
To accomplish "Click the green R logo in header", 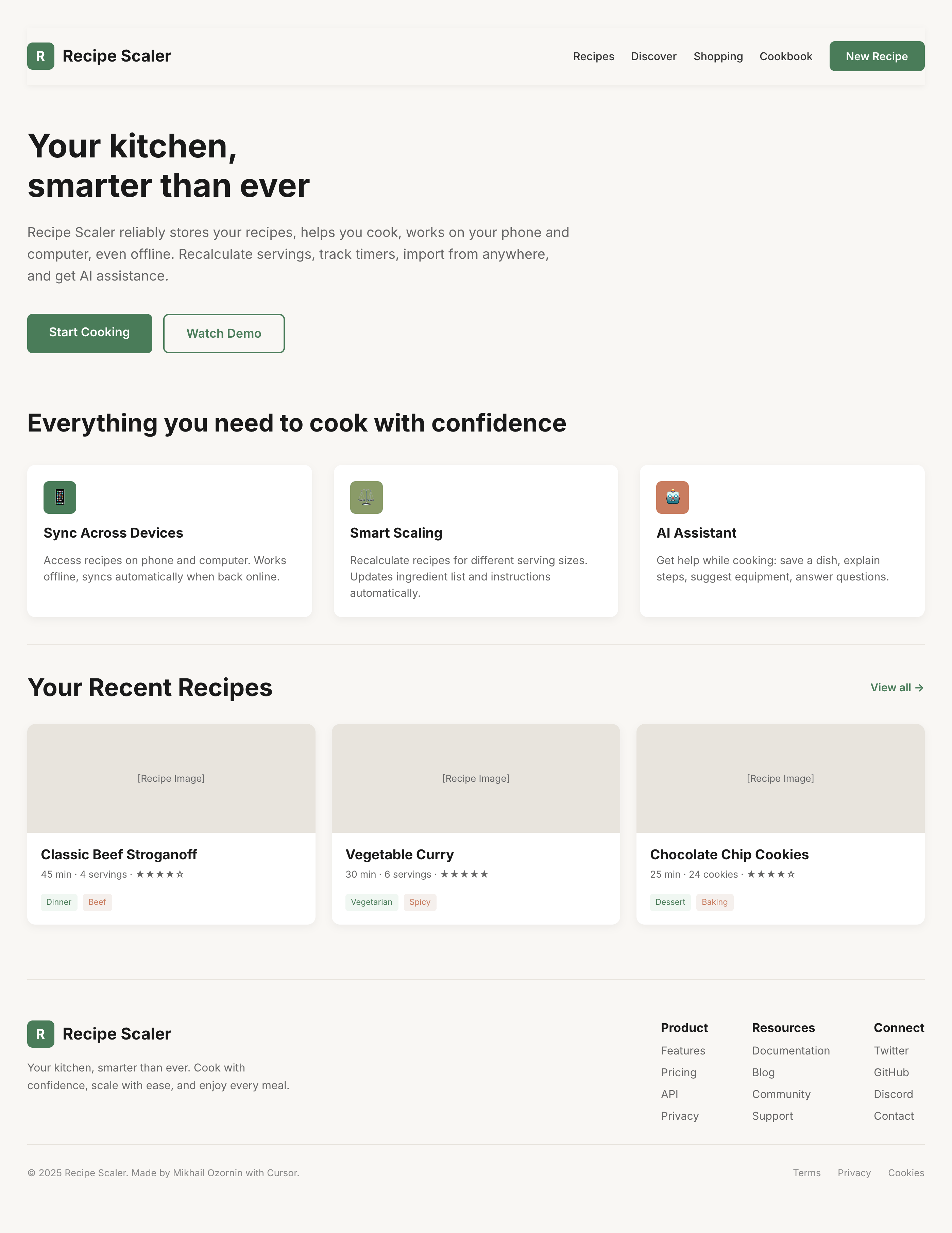I will (x=41, y=56).
